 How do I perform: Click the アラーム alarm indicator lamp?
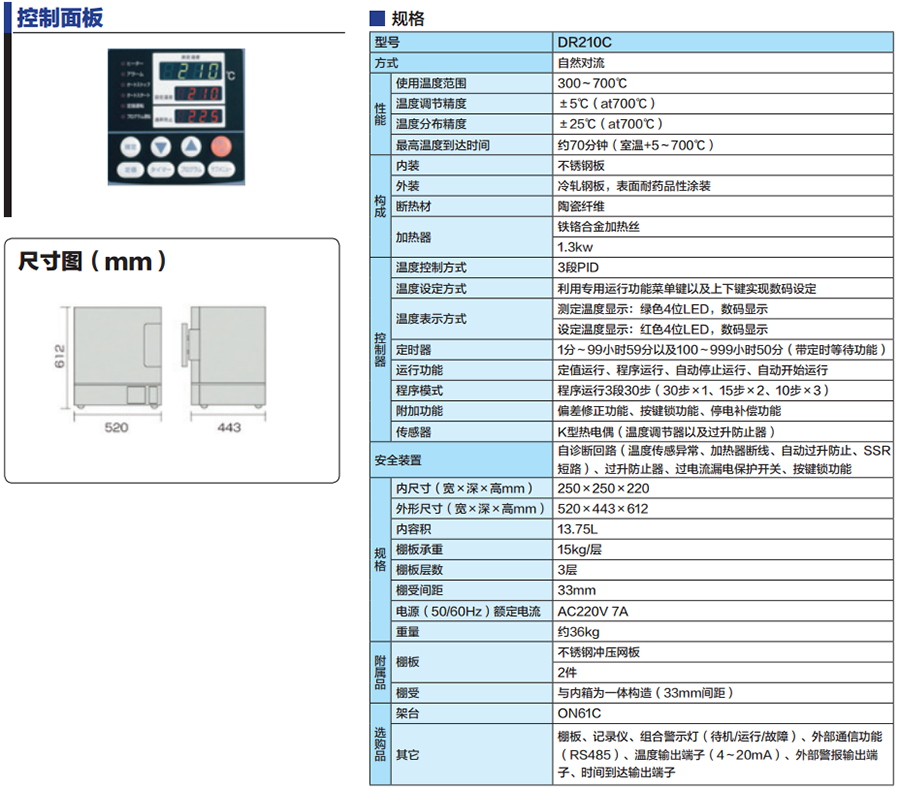[121, 75]
